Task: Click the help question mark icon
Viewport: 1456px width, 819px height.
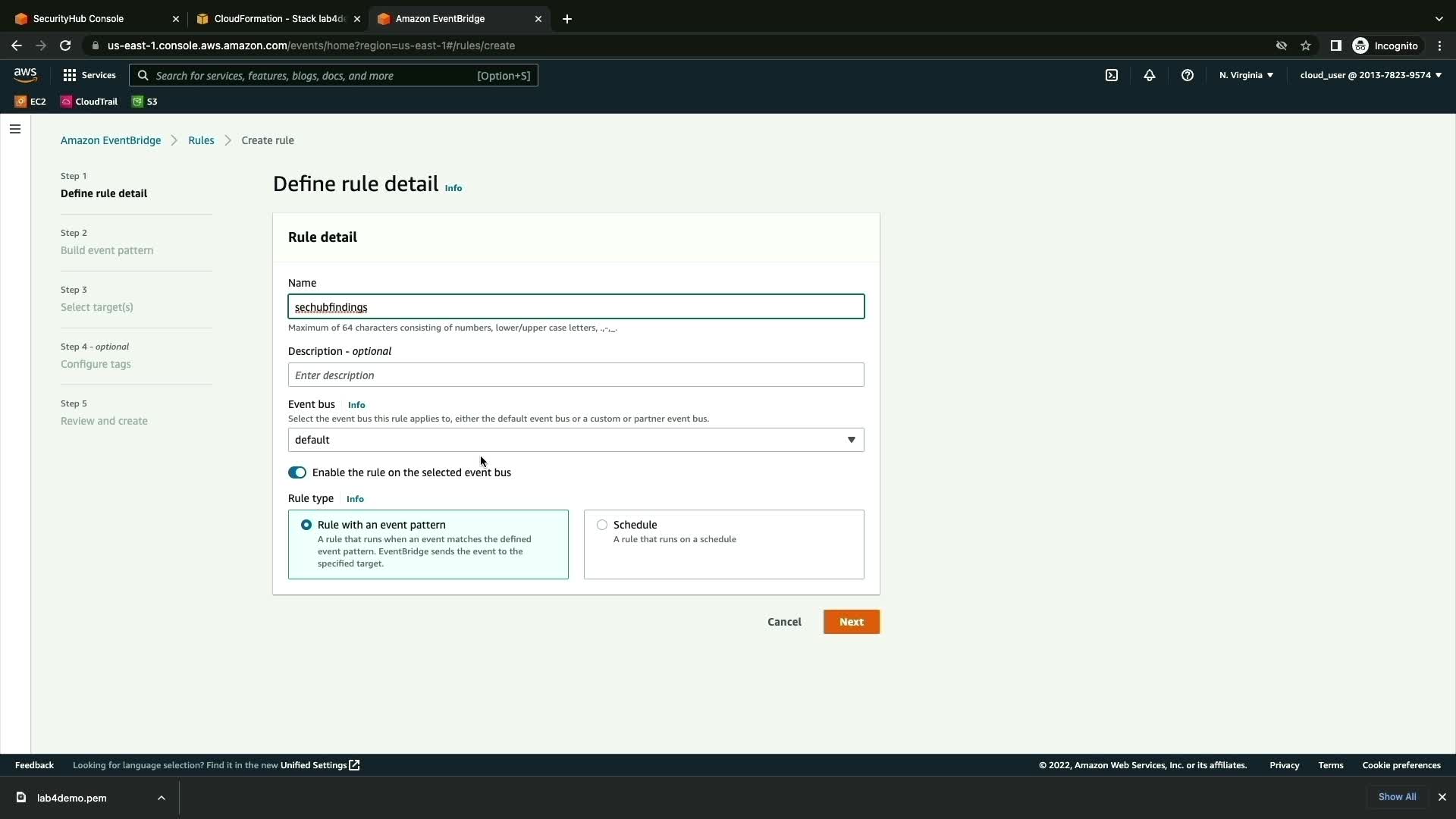Action: click(1188, 75)
